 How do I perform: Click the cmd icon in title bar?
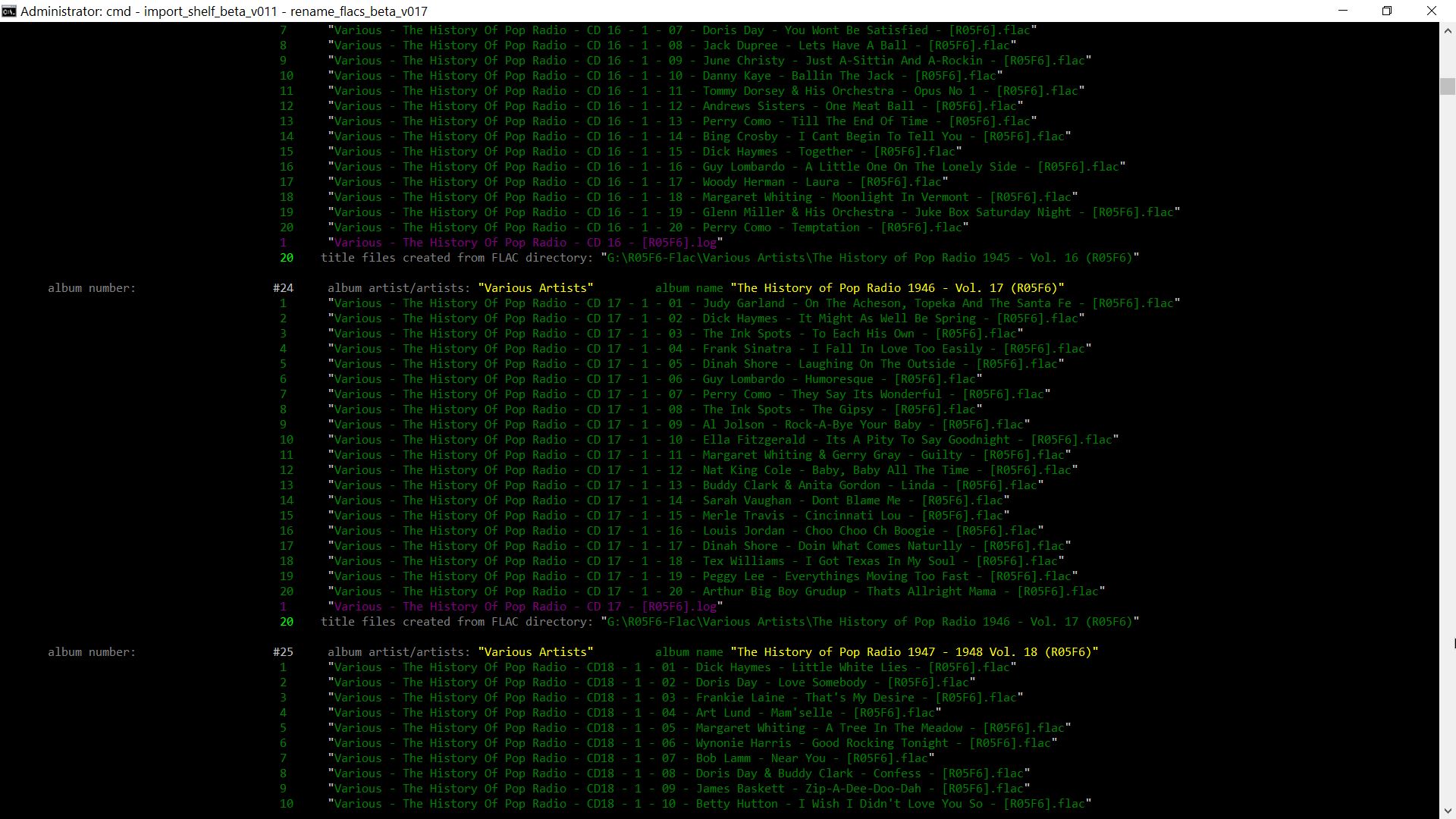click(9, 11)
